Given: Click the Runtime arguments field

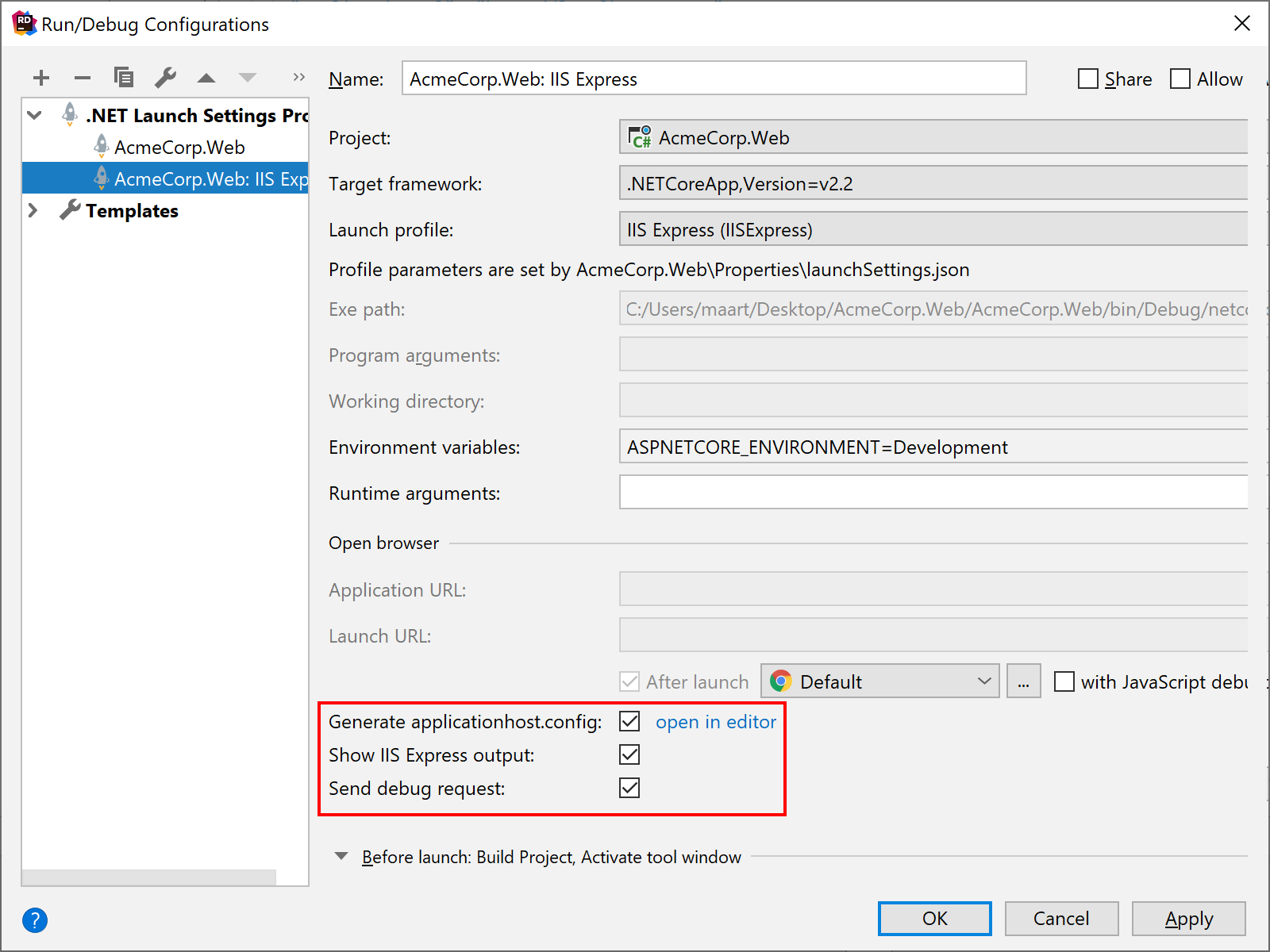Looking at the screenshot, I should pos(933,493).
